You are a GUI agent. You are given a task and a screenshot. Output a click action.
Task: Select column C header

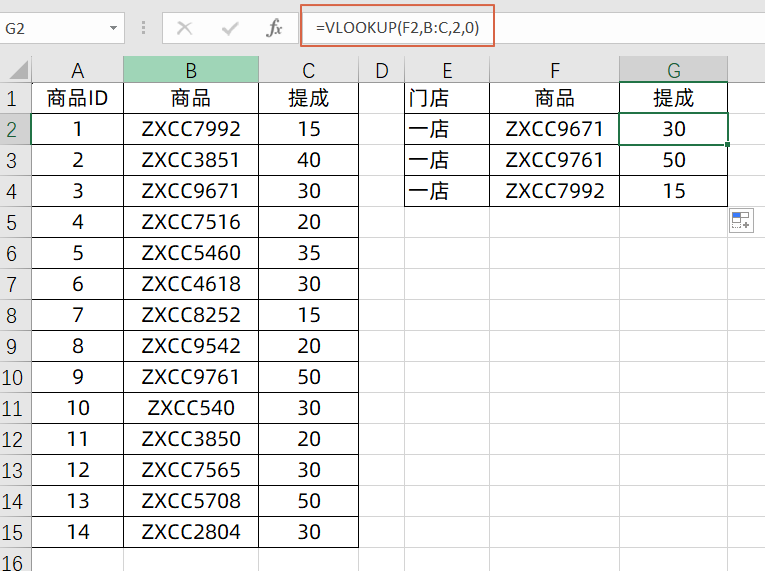(x=308, y=70)
